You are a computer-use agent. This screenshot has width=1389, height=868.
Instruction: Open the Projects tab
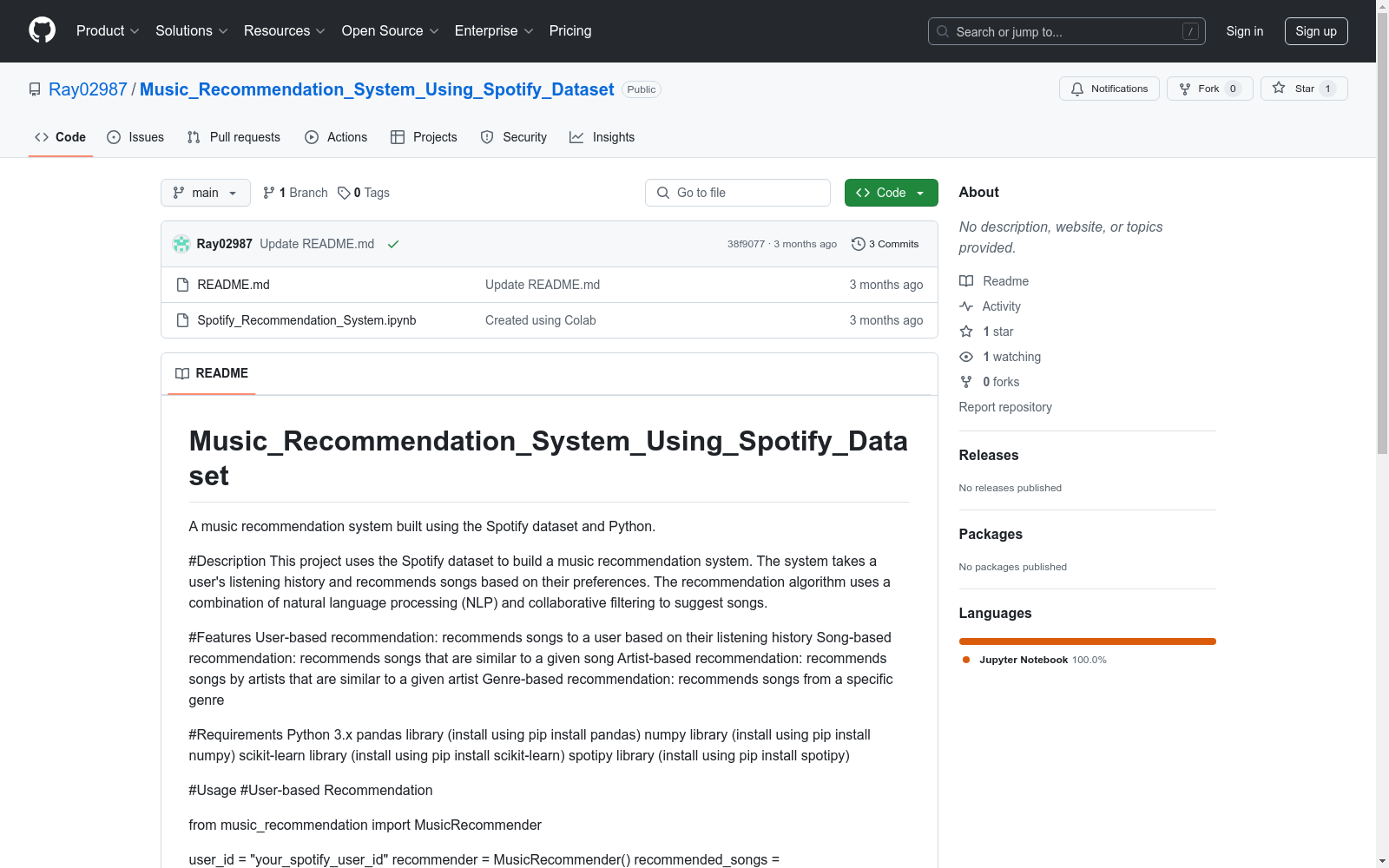[424, 137]
